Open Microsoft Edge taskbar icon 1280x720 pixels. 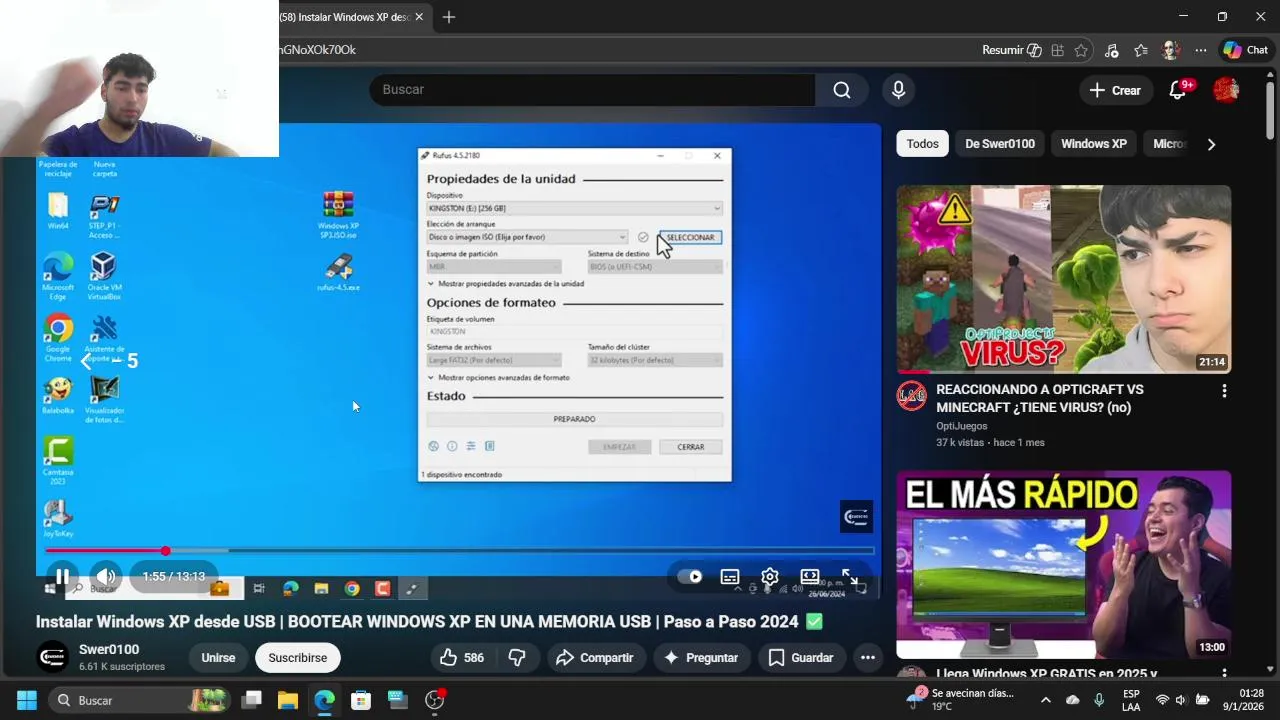point(324,700)
